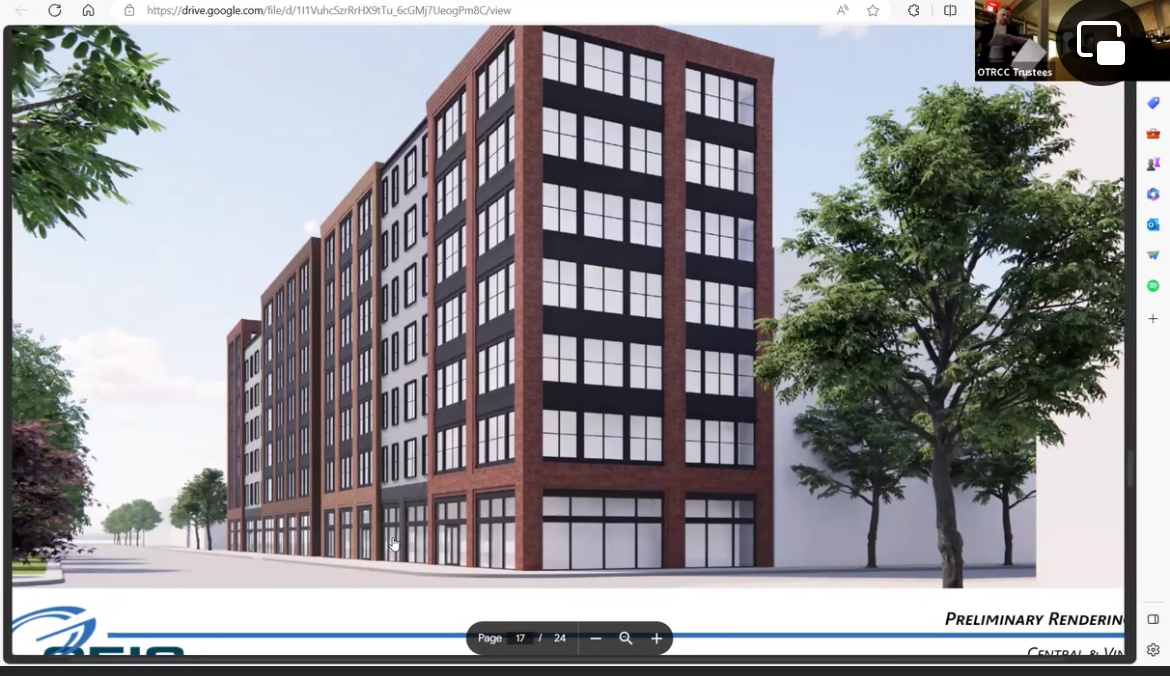Add this page to favorites star
Screen dimensions: 1170x676
[x=873, y=10]
